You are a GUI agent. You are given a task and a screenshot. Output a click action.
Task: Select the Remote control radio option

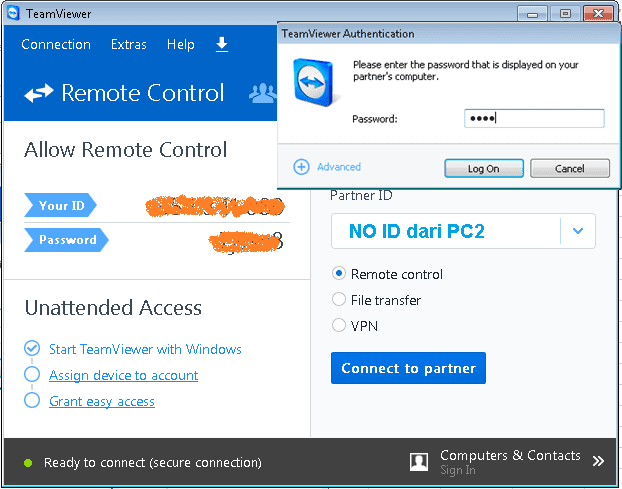[340, 274]
